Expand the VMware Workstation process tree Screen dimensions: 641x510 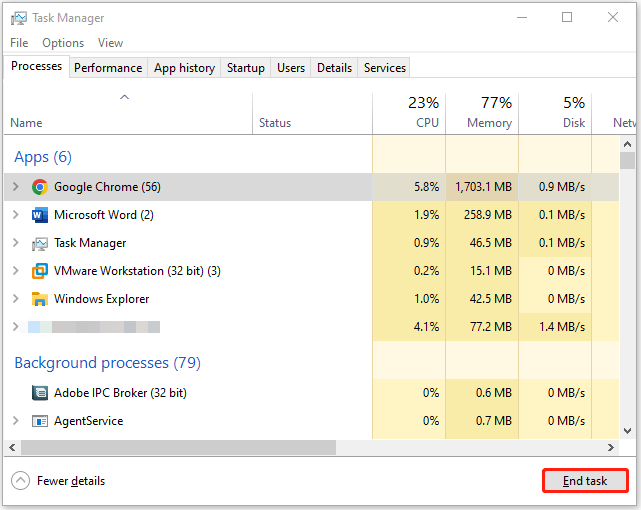tap(15, 271)
